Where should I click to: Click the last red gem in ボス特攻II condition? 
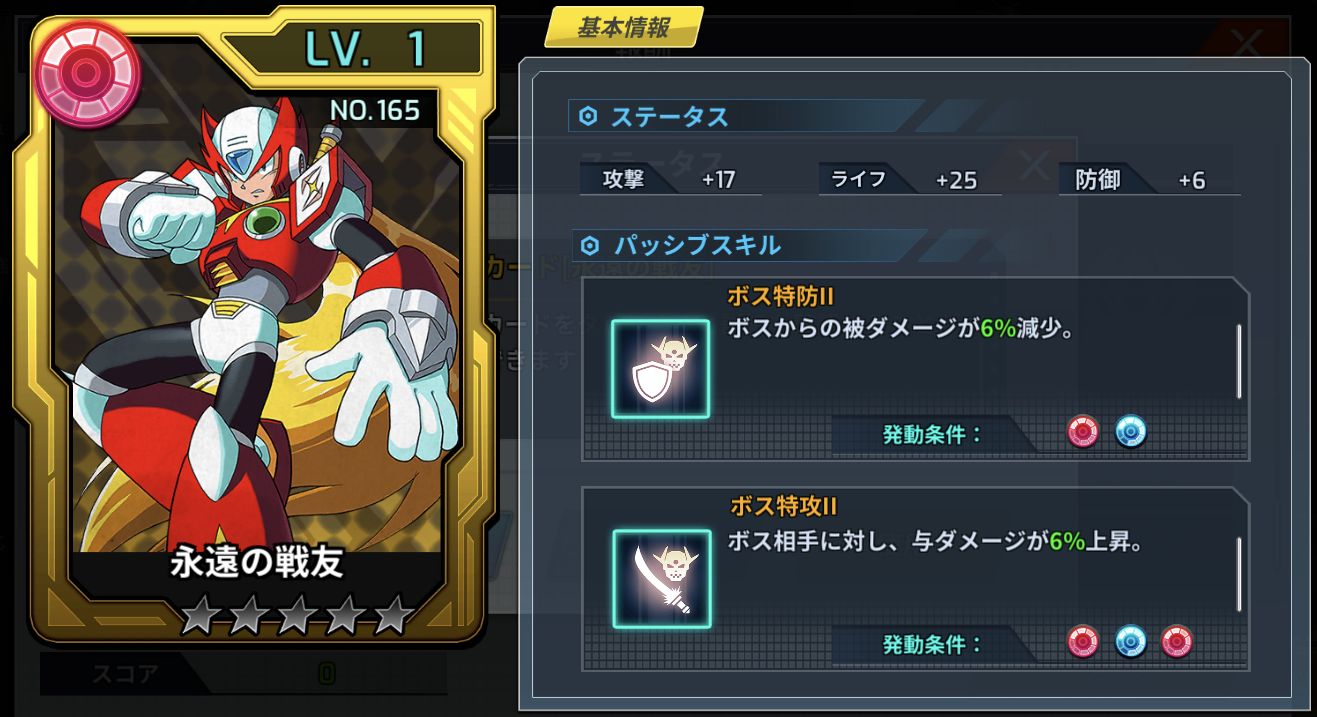[x=1178, y=641]
